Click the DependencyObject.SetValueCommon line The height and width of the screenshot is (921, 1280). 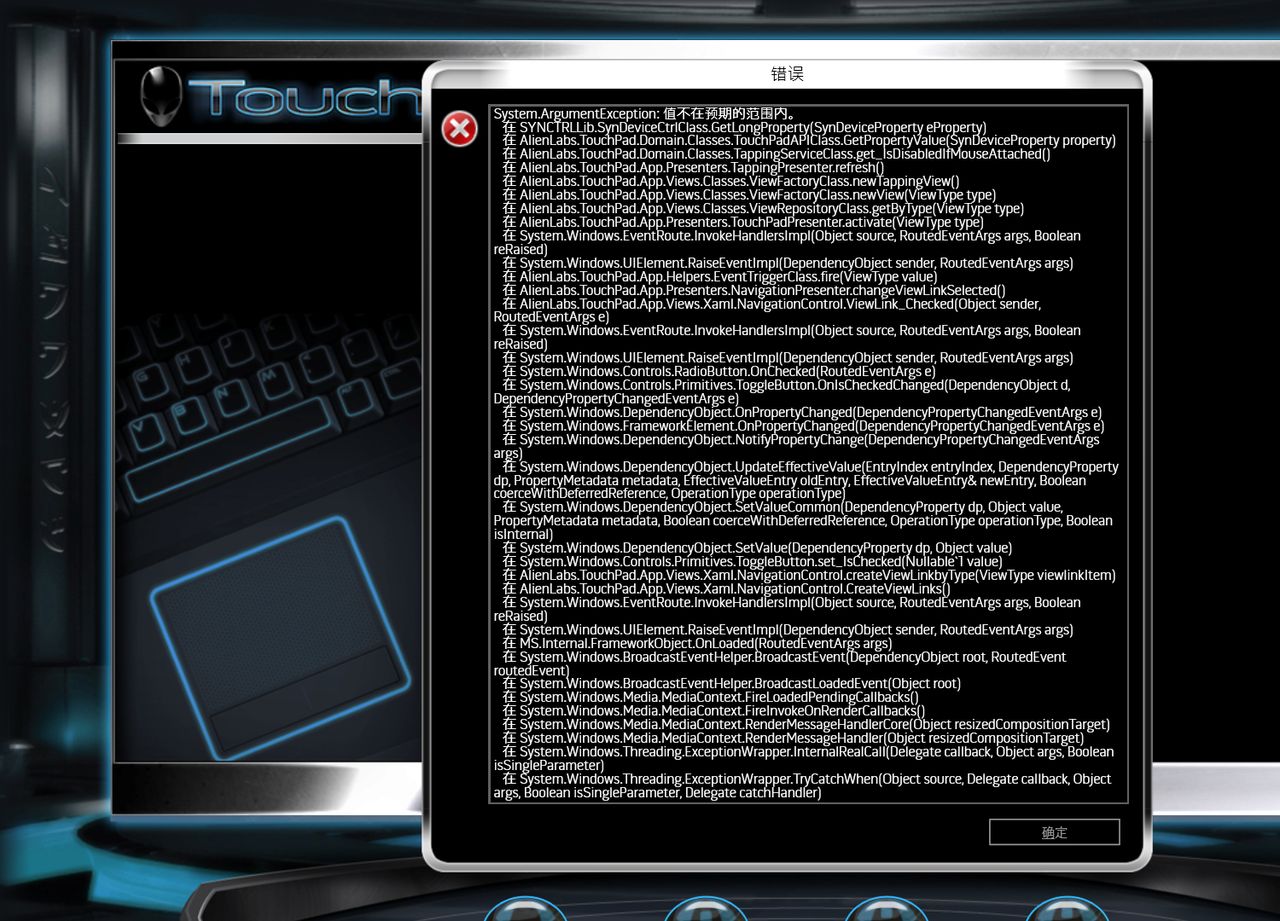(803, 521)
